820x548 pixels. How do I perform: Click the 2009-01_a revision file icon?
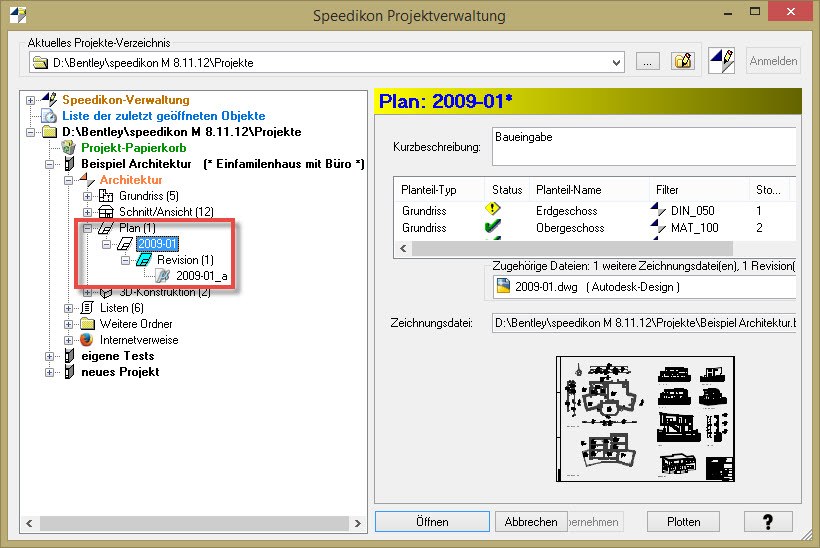click(163, 276)
